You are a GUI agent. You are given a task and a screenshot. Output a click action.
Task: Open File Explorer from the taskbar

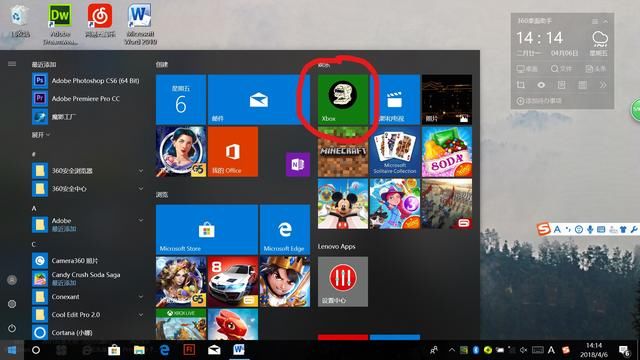(139, 350)
